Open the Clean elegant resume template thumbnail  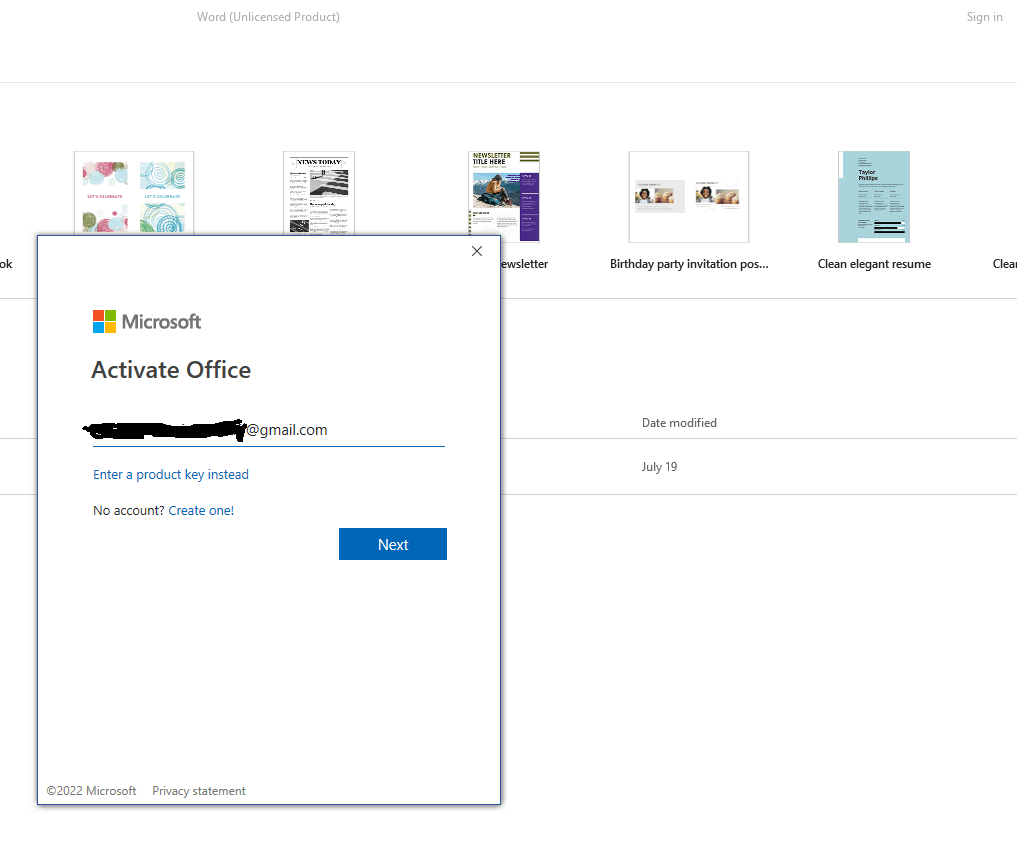(x=874, y=197)
